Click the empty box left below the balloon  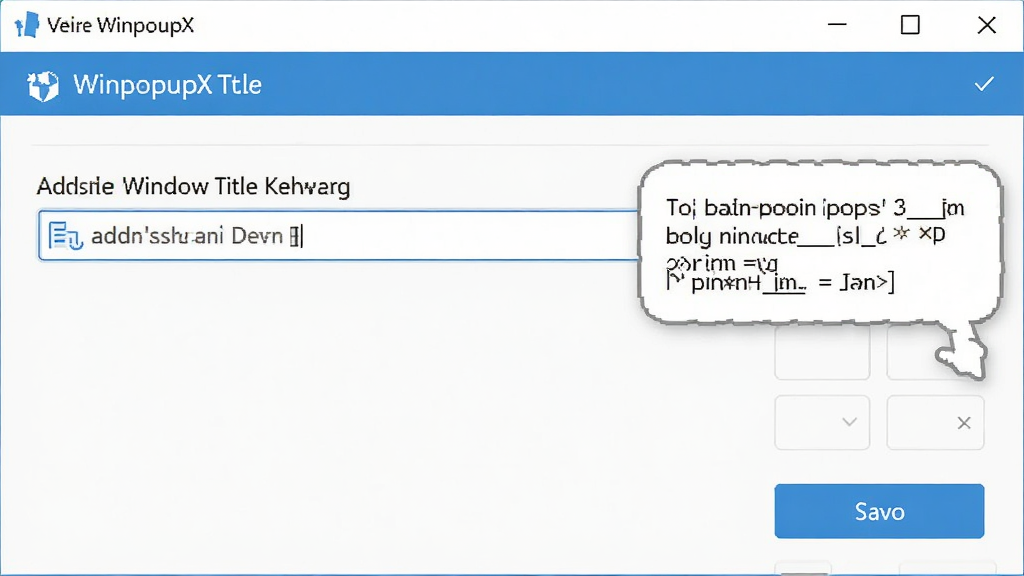click(x=822, y=353)
